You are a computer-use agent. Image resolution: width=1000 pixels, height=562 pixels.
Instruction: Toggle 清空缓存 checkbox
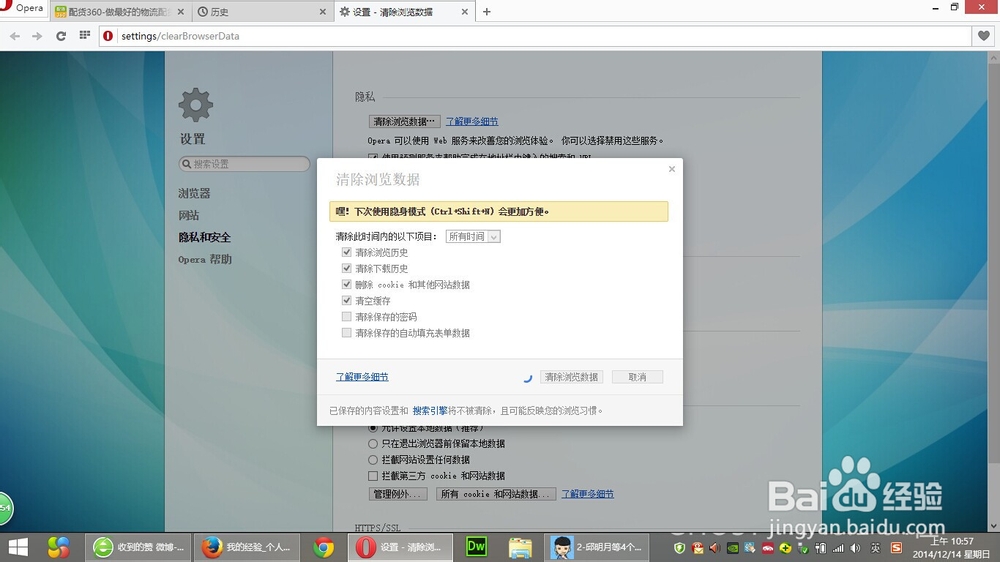346,300
